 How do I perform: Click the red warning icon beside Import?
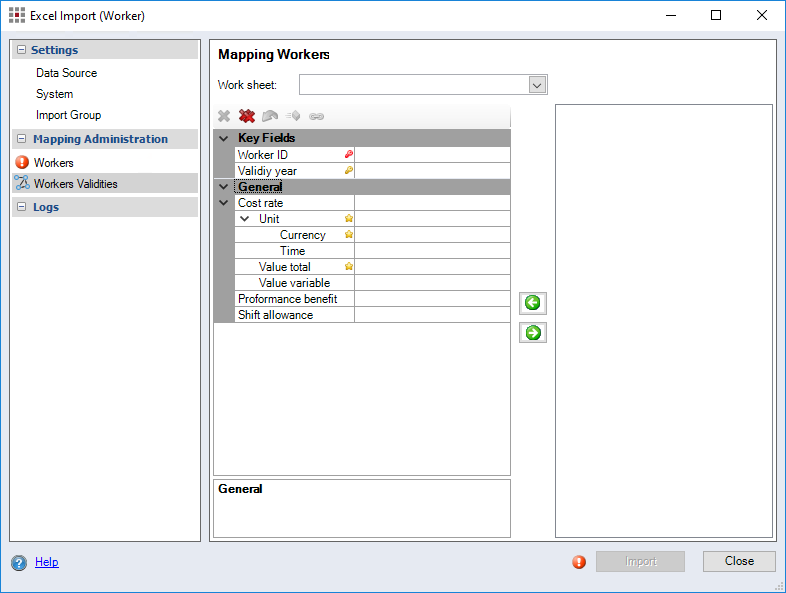coord(579,562)
